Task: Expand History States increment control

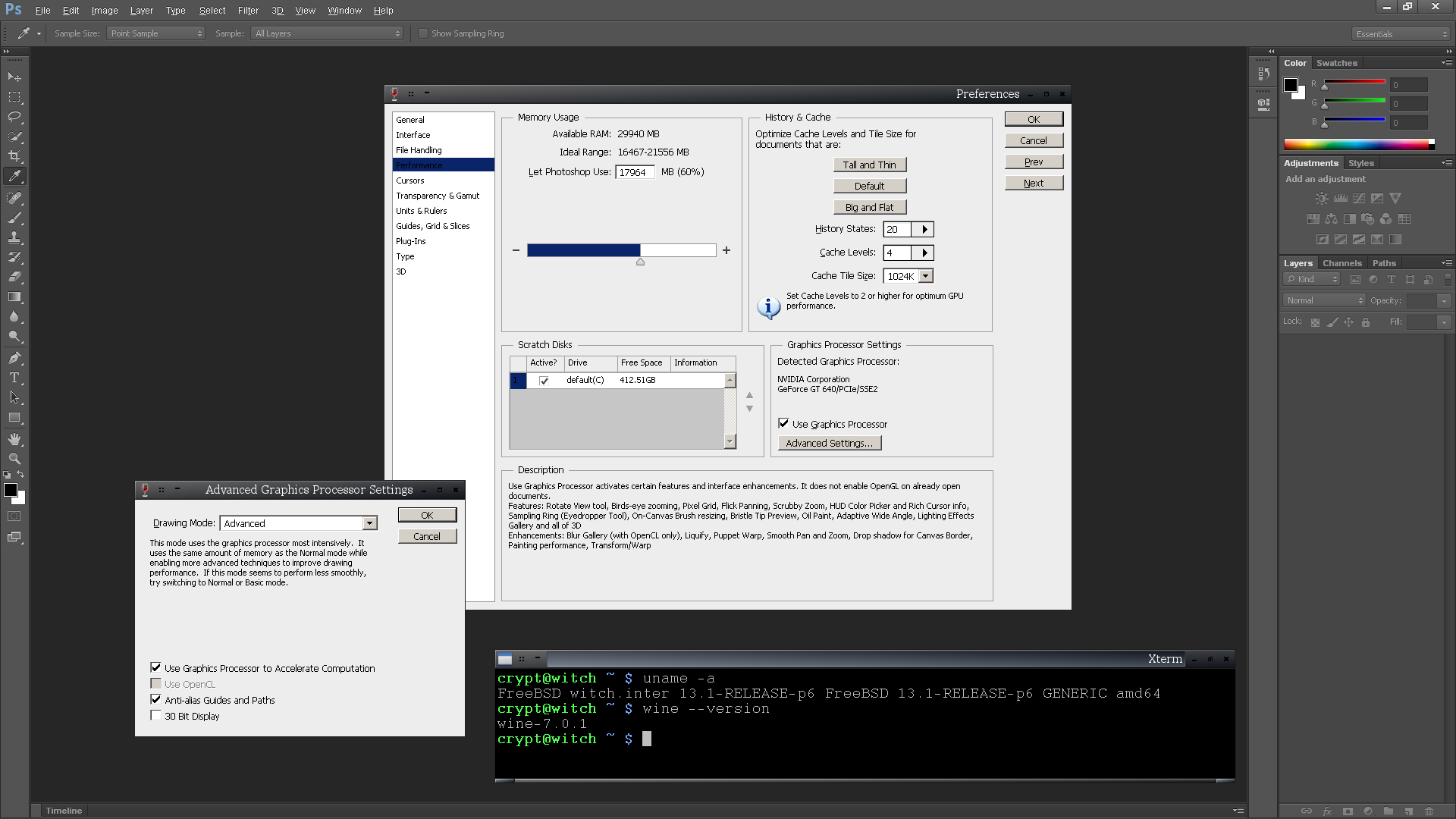Action: point(922,229)
